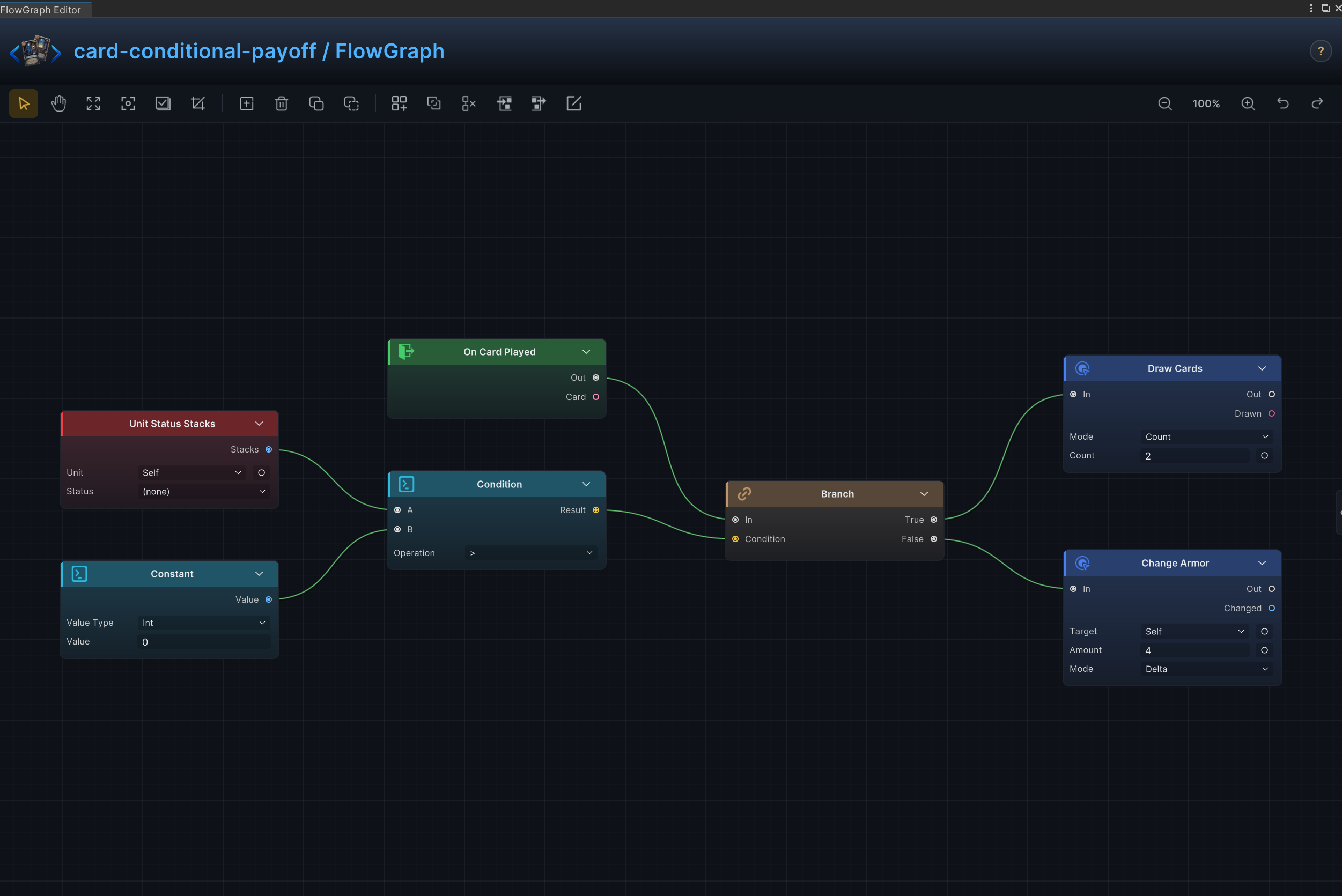Click the Branch node link icon
Viewport: 1342px width, 896px height.
pyautogui.click(x=744, y=494)
